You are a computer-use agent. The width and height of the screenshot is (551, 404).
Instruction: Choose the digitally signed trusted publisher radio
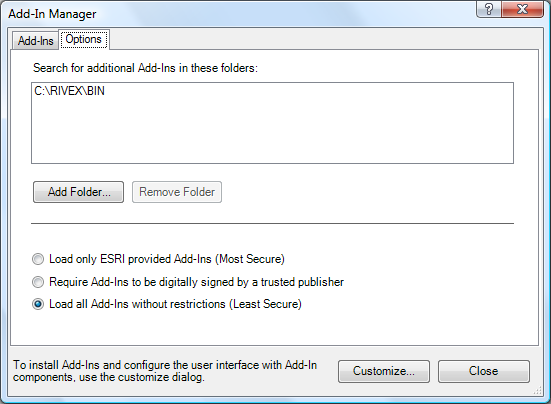38,282
